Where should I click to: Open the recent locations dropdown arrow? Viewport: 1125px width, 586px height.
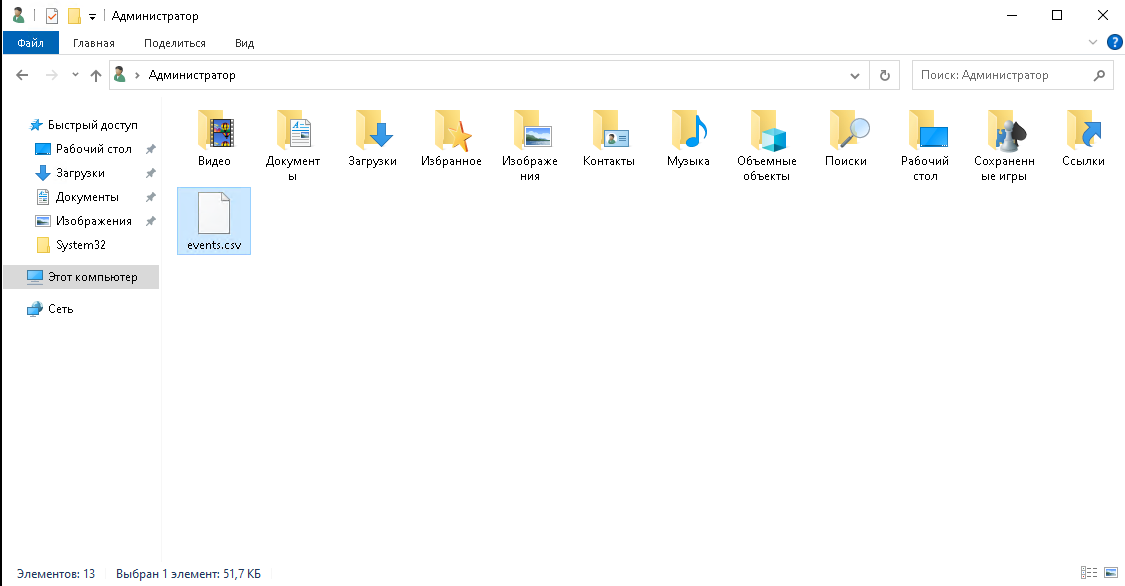click(x=75, y=75)
